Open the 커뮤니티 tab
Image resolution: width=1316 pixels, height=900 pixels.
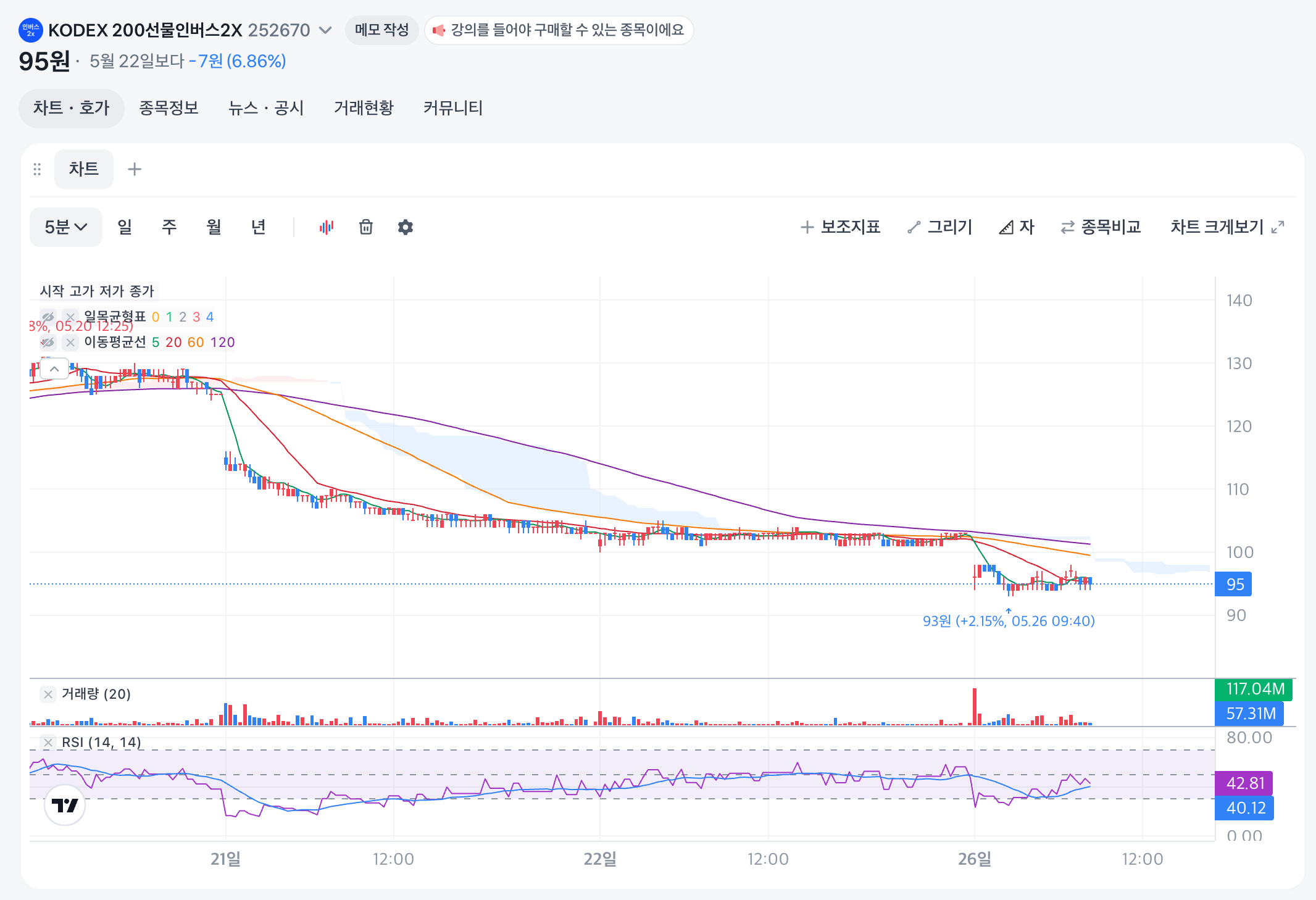tap(453, 108)
